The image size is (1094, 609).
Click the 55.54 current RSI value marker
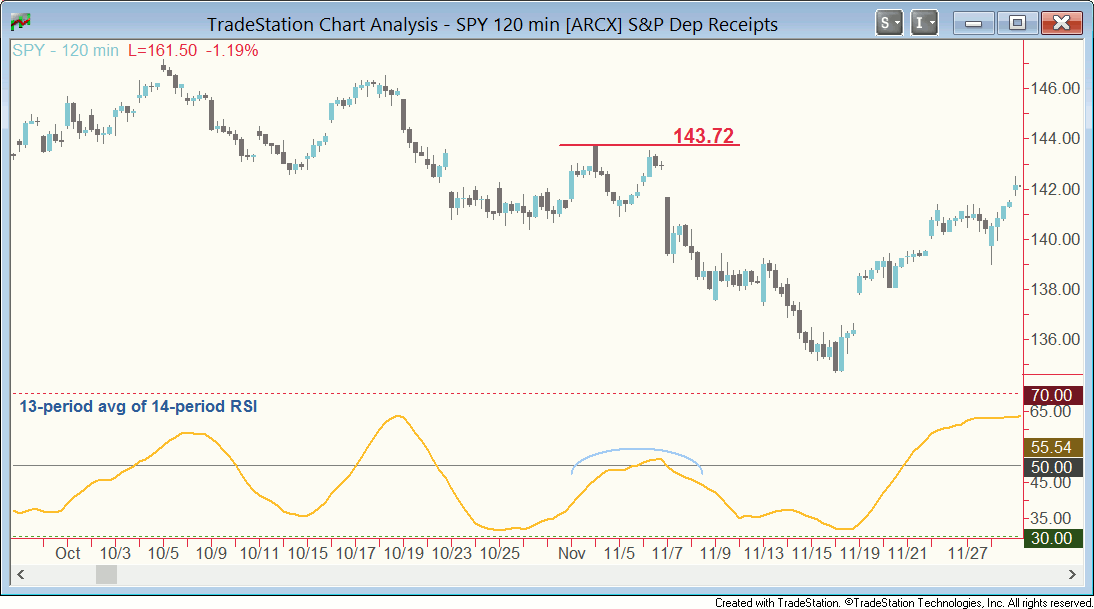1050,447
